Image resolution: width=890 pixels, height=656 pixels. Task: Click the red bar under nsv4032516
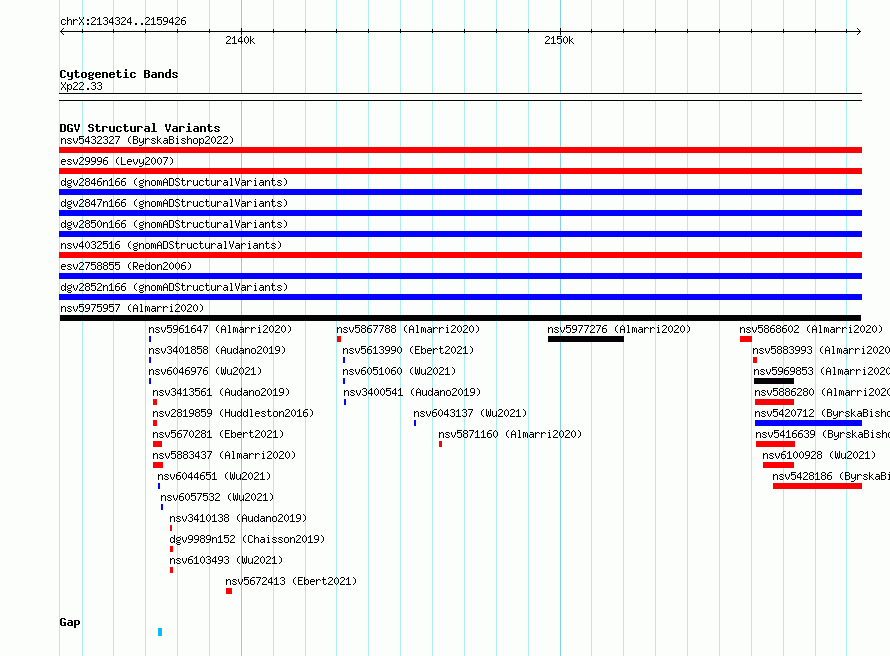(460, 255)
